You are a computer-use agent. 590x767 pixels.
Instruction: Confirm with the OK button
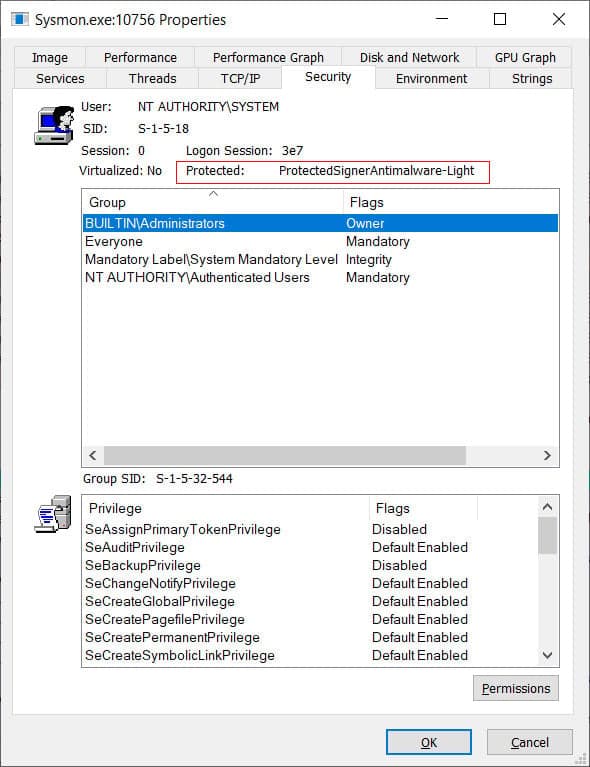(x=429, y=743)
